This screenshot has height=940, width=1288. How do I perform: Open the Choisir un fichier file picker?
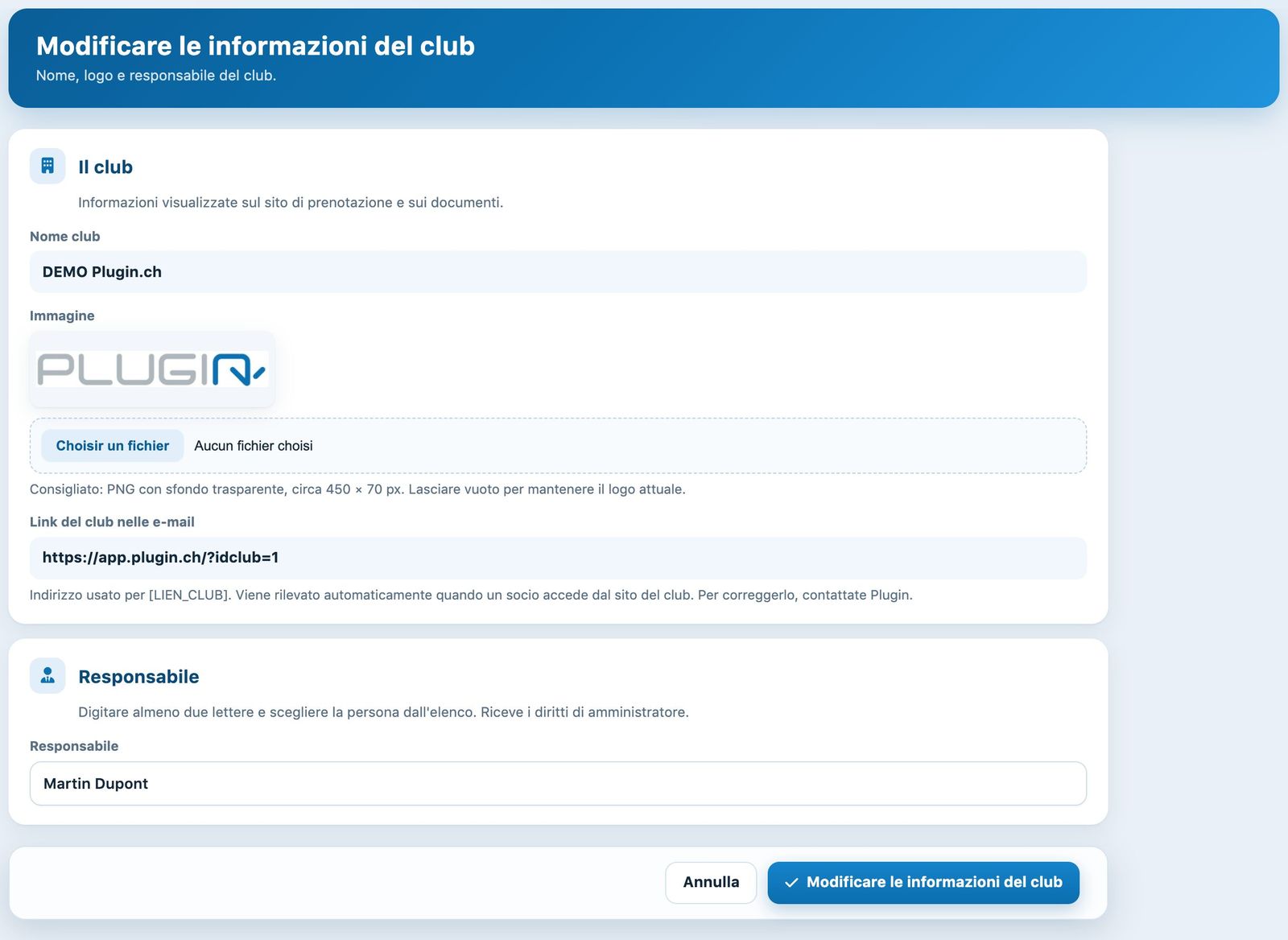113,446
